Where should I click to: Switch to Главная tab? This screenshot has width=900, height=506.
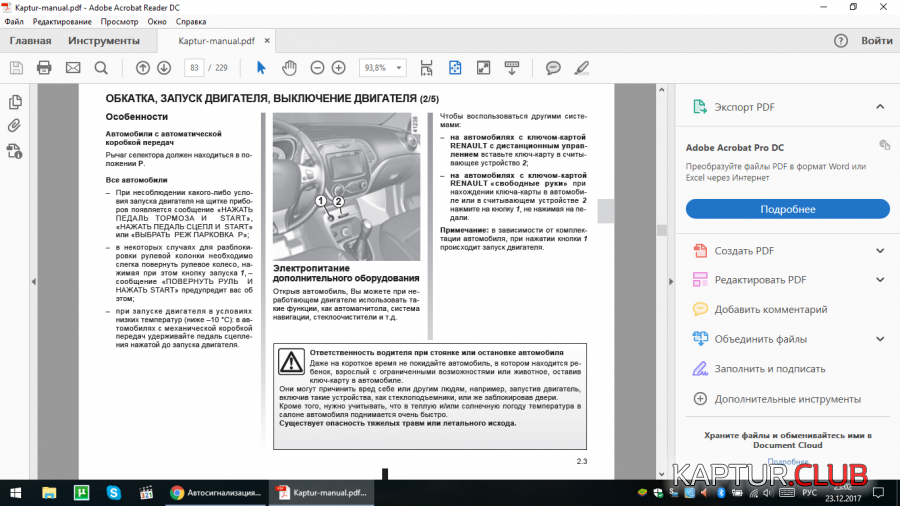pos(30,41)
